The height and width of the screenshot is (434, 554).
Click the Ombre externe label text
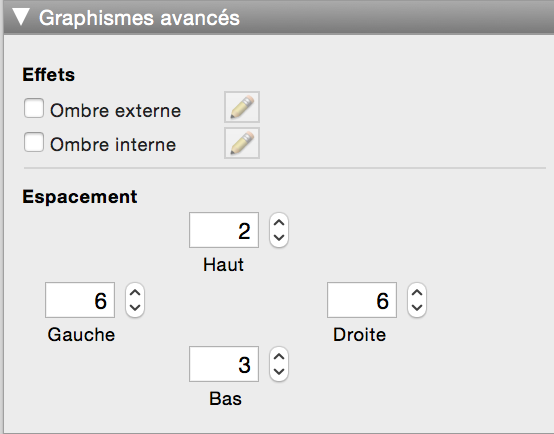coord(116,111)
